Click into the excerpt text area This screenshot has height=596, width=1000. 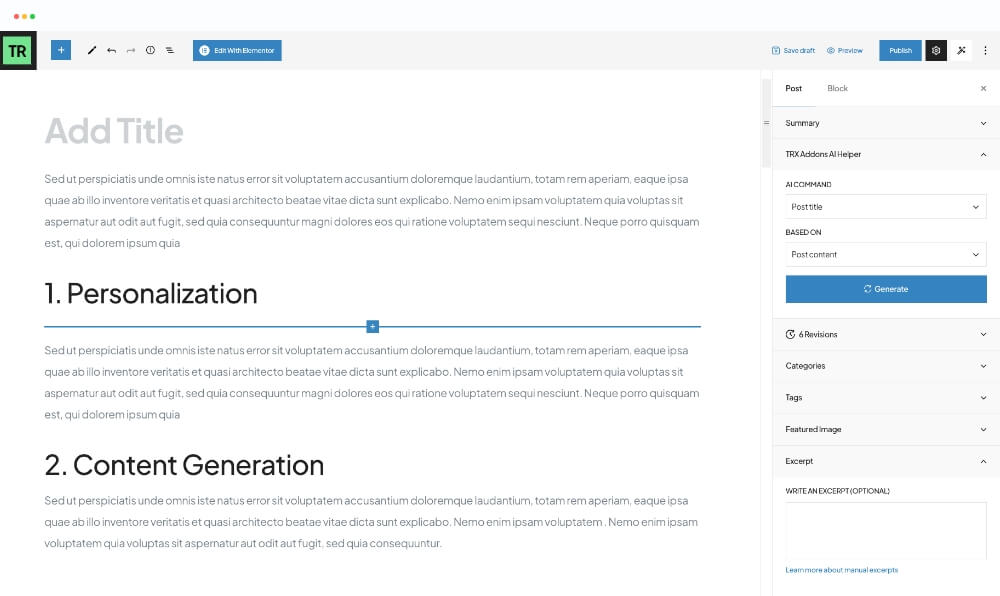pyautogui.click(x=885, y=529)
